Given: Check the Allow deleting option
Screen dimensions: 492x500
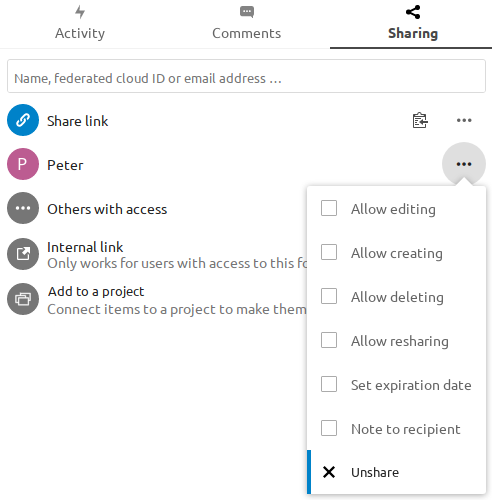Looking at the screenshot, I should click(x=329, y=296).
